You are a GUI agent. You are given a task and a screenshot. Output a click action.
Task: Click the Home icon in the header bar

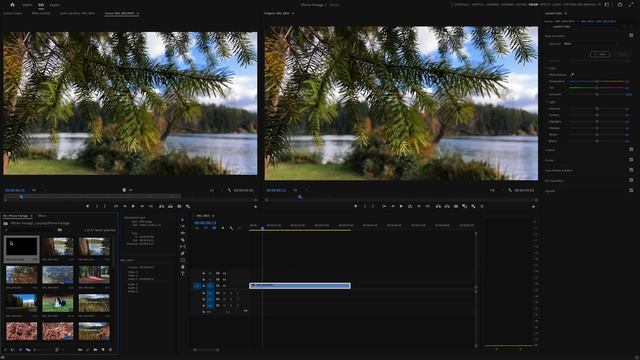coord(12,5)
